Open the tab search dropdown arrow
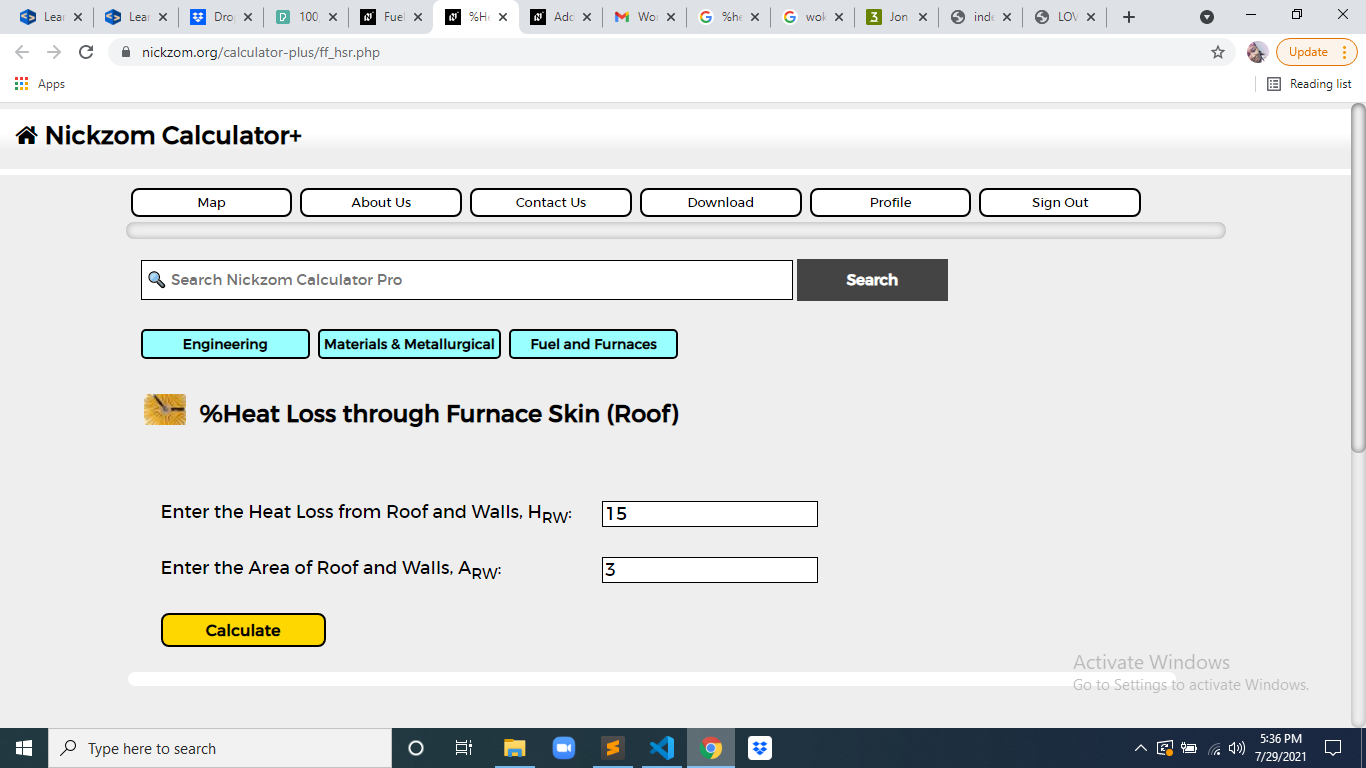1366x768 pixels. [x=1207, y=17]
